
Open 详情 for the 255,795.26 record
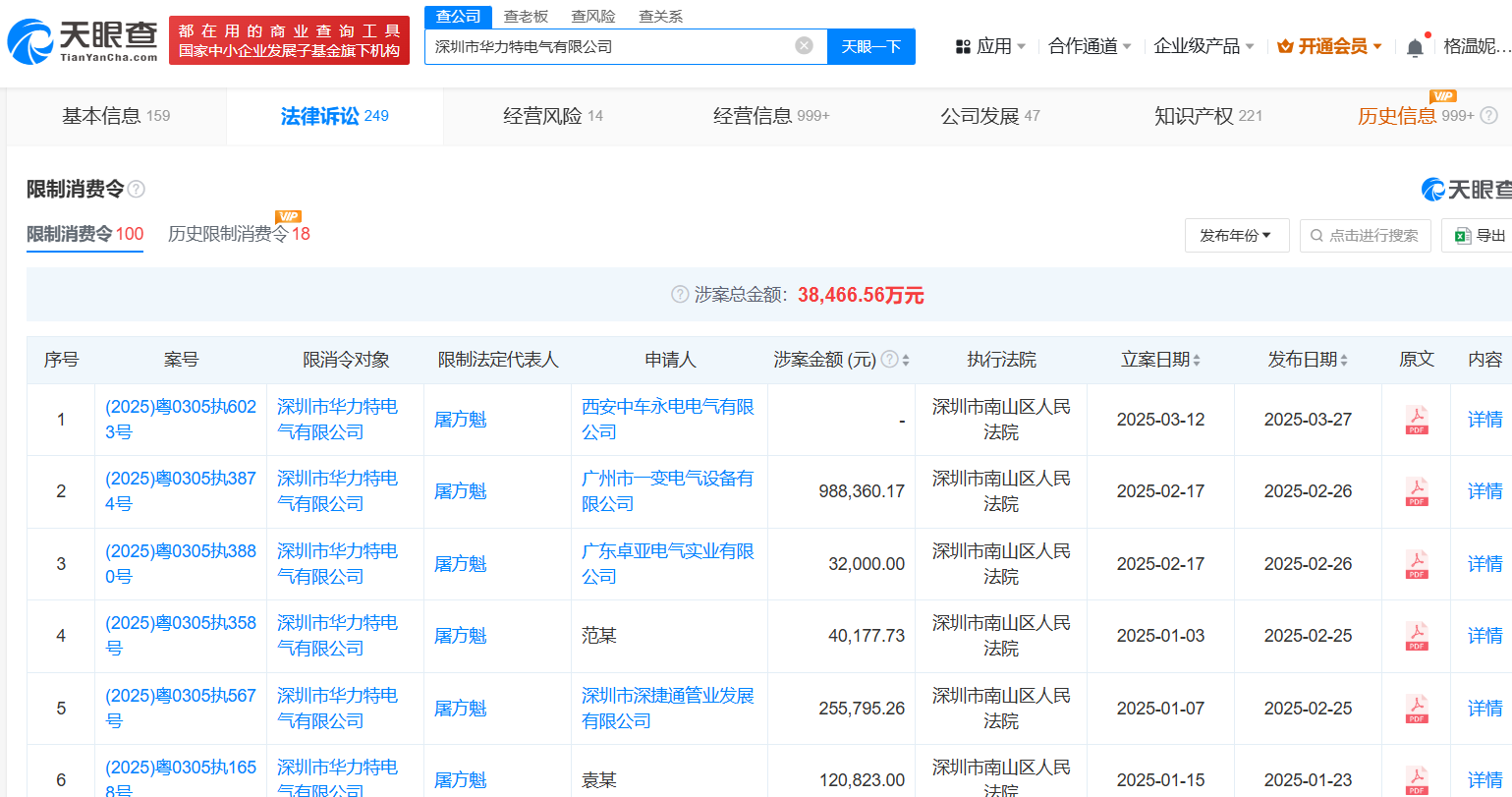(x=1484, y=709)
